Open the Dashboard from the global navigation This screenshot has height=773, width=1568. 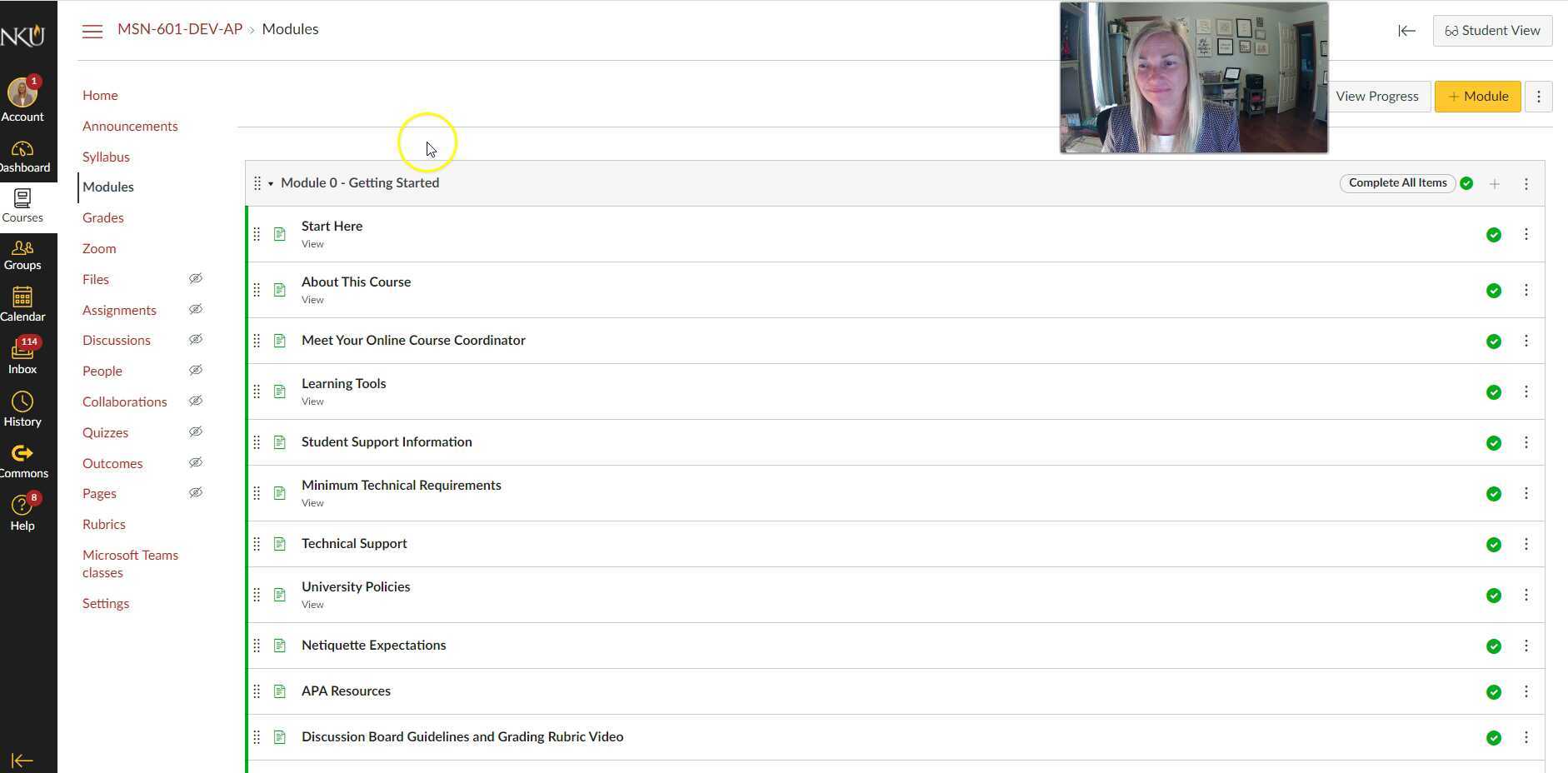pos(22,154)
